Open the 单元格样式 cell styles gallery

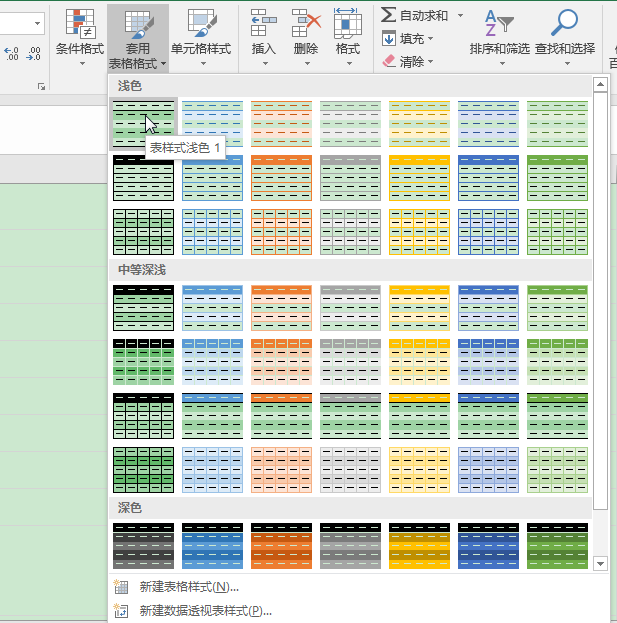pos(201,38)
